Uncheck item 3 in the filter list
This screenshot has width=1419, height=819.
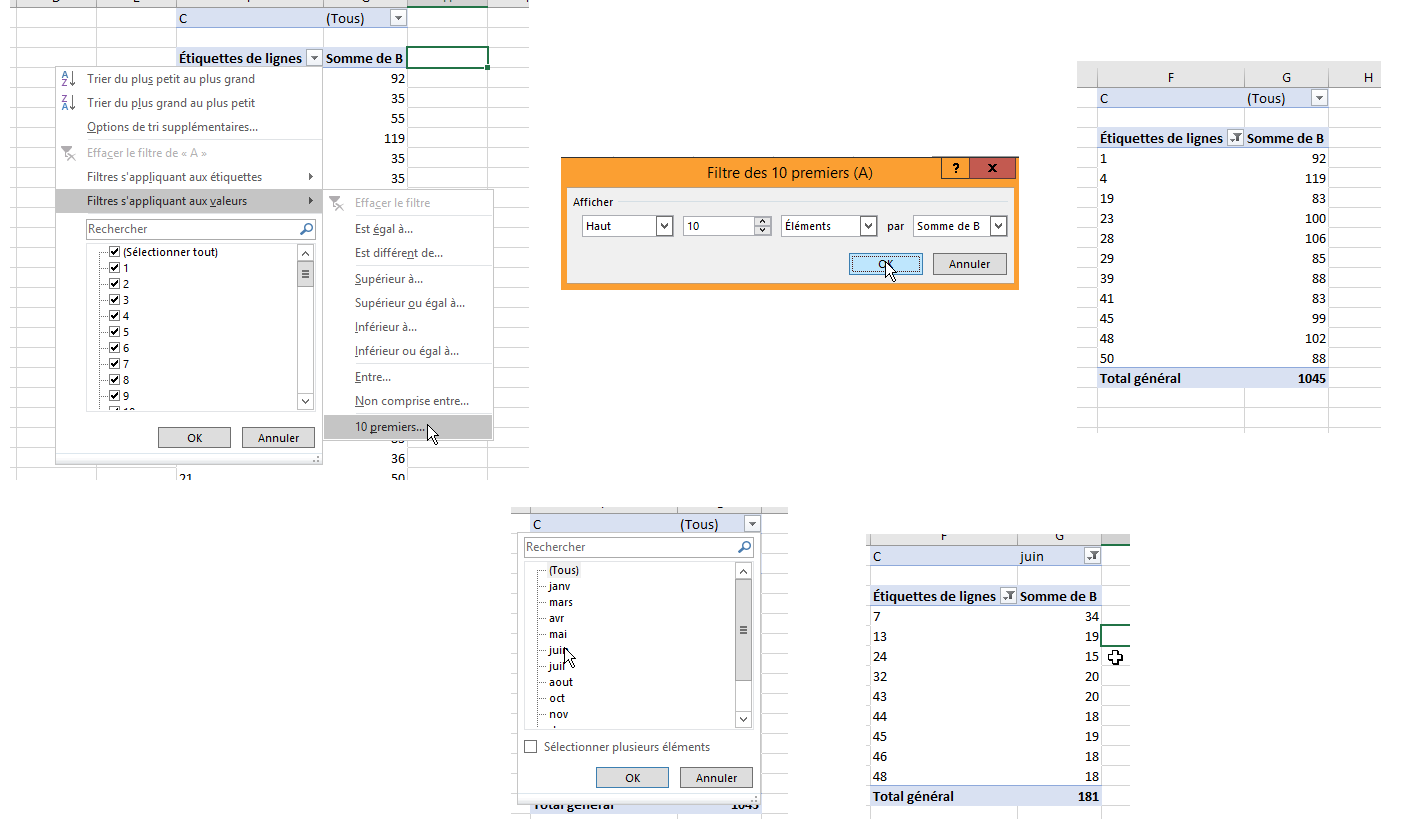click(115, 300)
